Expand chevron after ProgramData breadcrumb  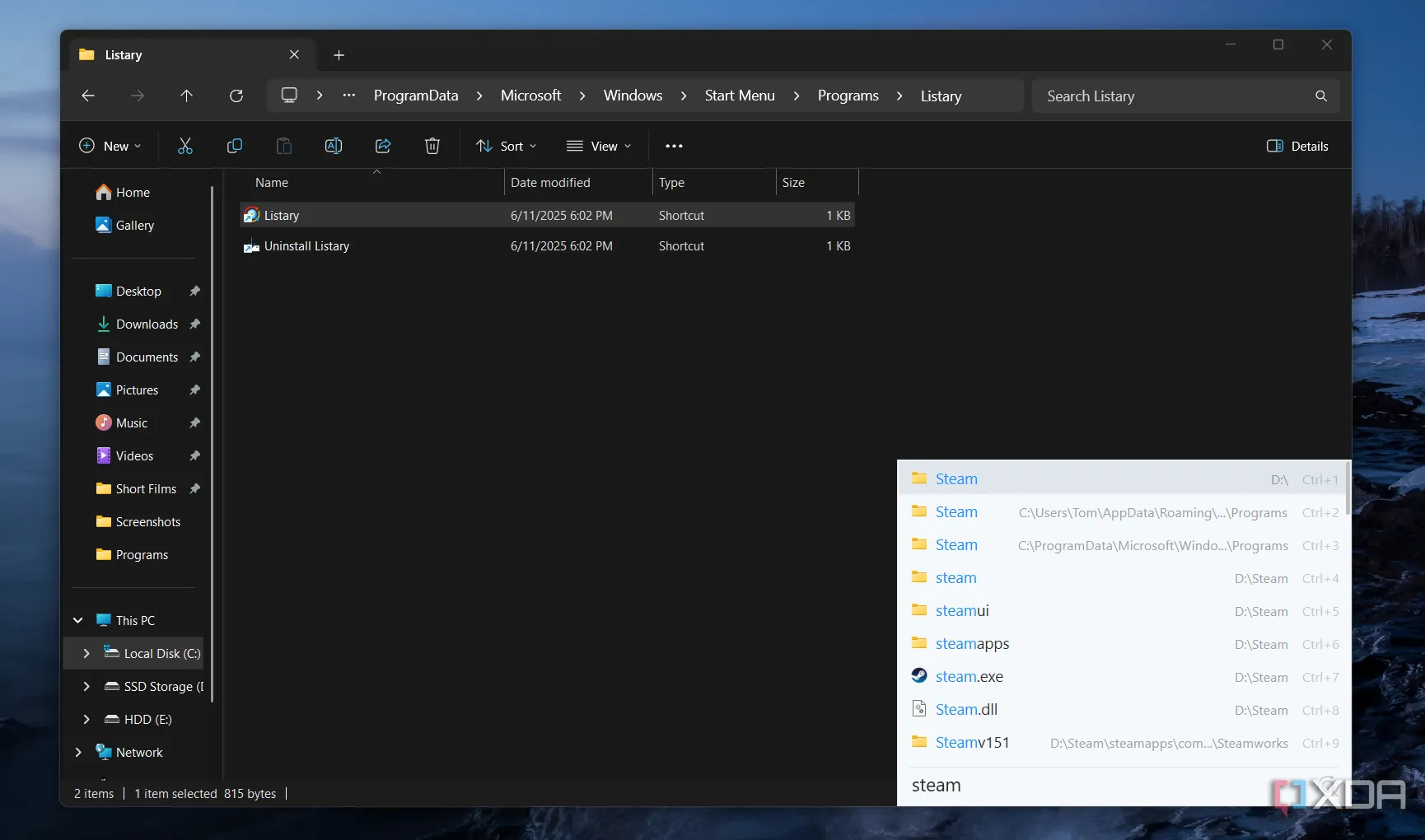(x=479, y=96)
